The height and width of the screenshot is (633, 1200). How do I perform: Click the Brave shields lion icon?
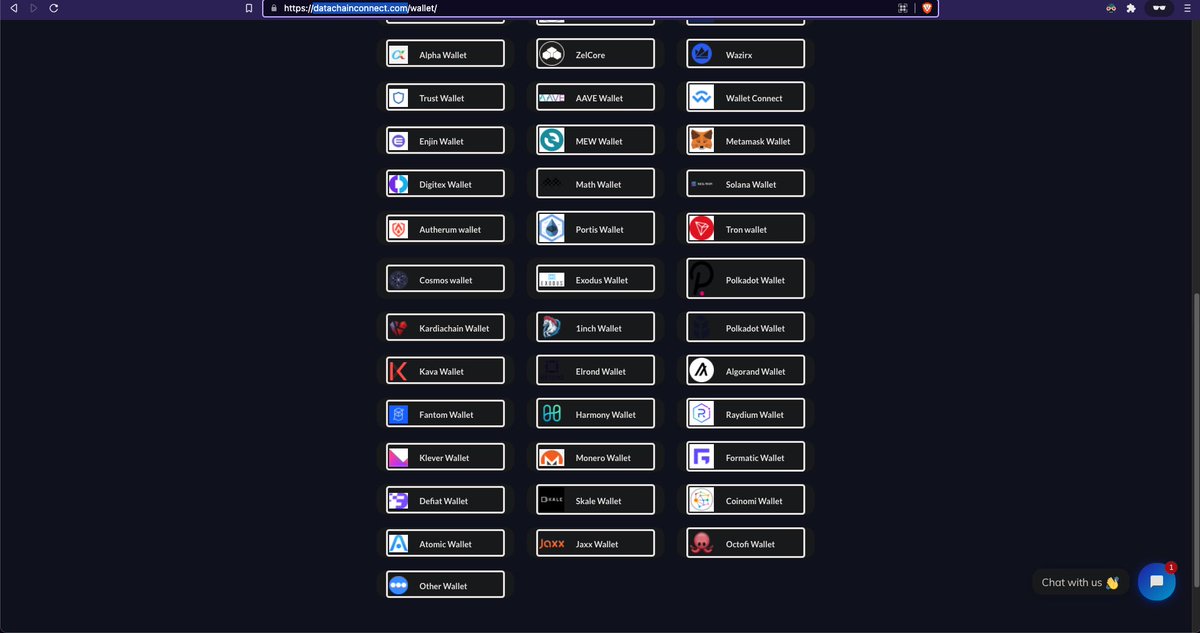927,8
